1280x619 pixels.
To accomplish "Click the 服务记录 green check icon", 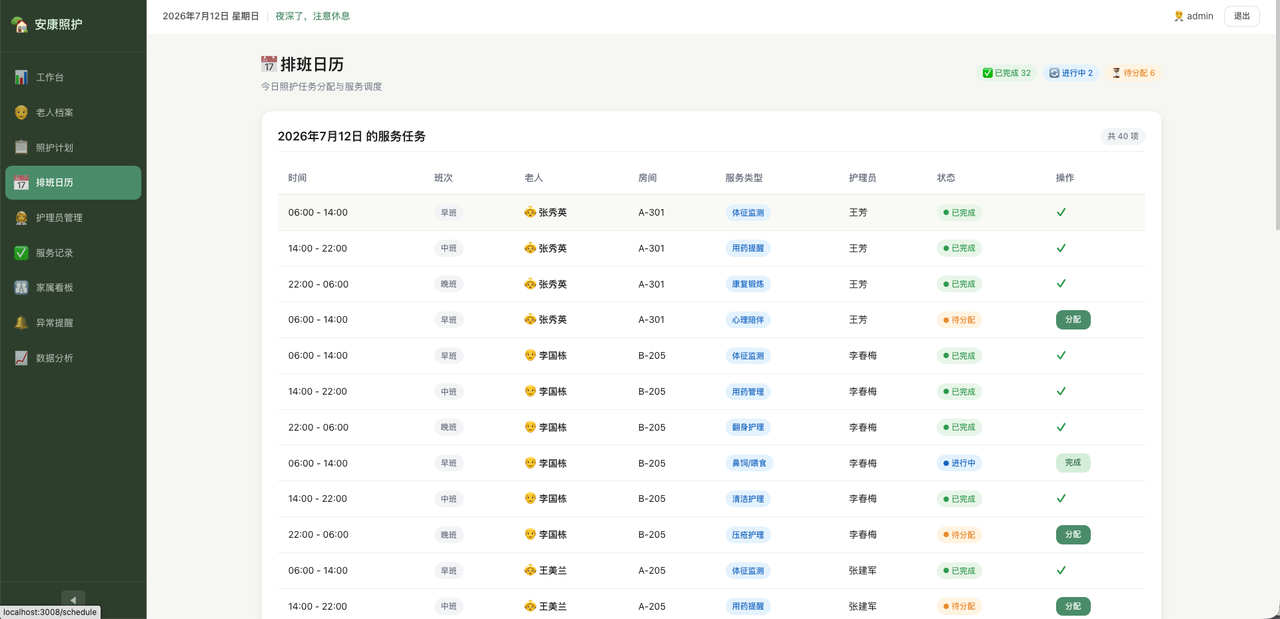I will pos(21,253).
